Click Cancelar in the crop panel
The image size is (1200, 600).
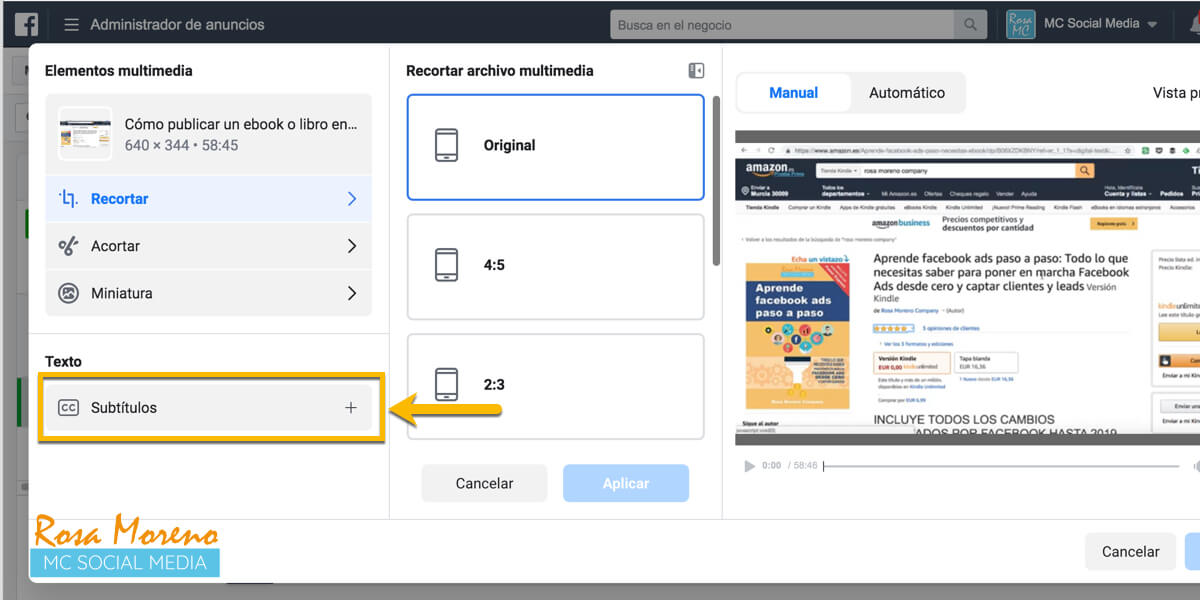click(484, 483)
